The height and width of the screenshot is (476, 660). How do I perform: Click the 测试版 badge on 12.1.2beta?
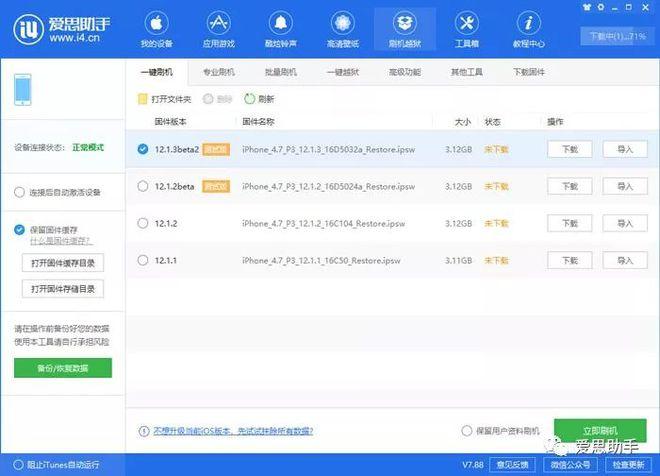click(x=216, y=186)
